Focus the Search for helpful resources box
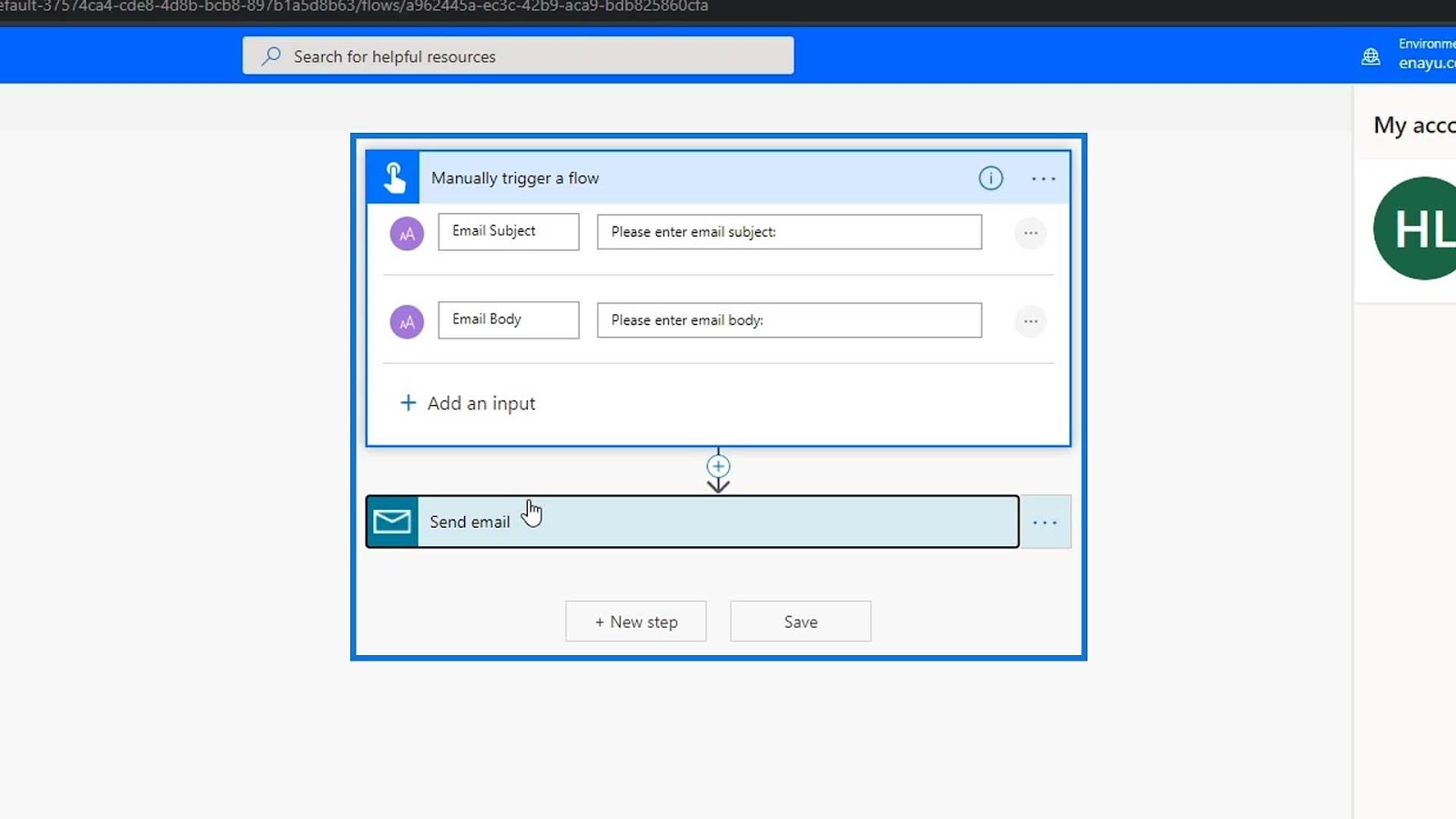 click(x=518, y=56)
